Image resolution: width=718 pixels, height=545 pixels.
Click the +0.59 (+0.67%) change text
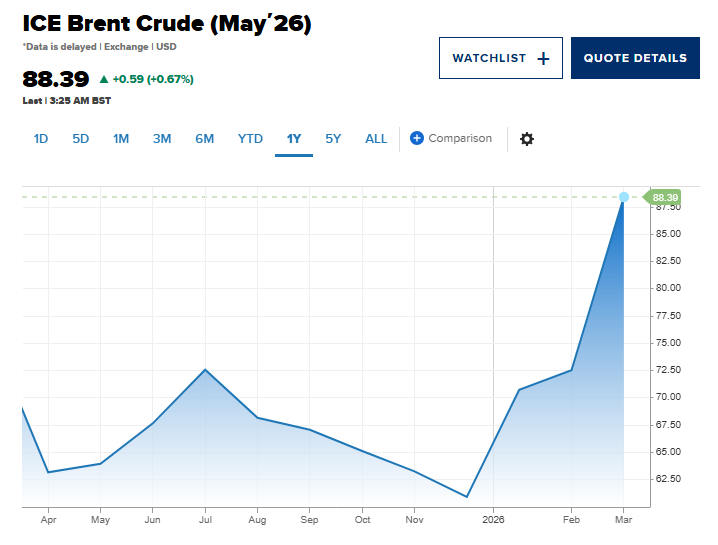(x=153, y=79)
